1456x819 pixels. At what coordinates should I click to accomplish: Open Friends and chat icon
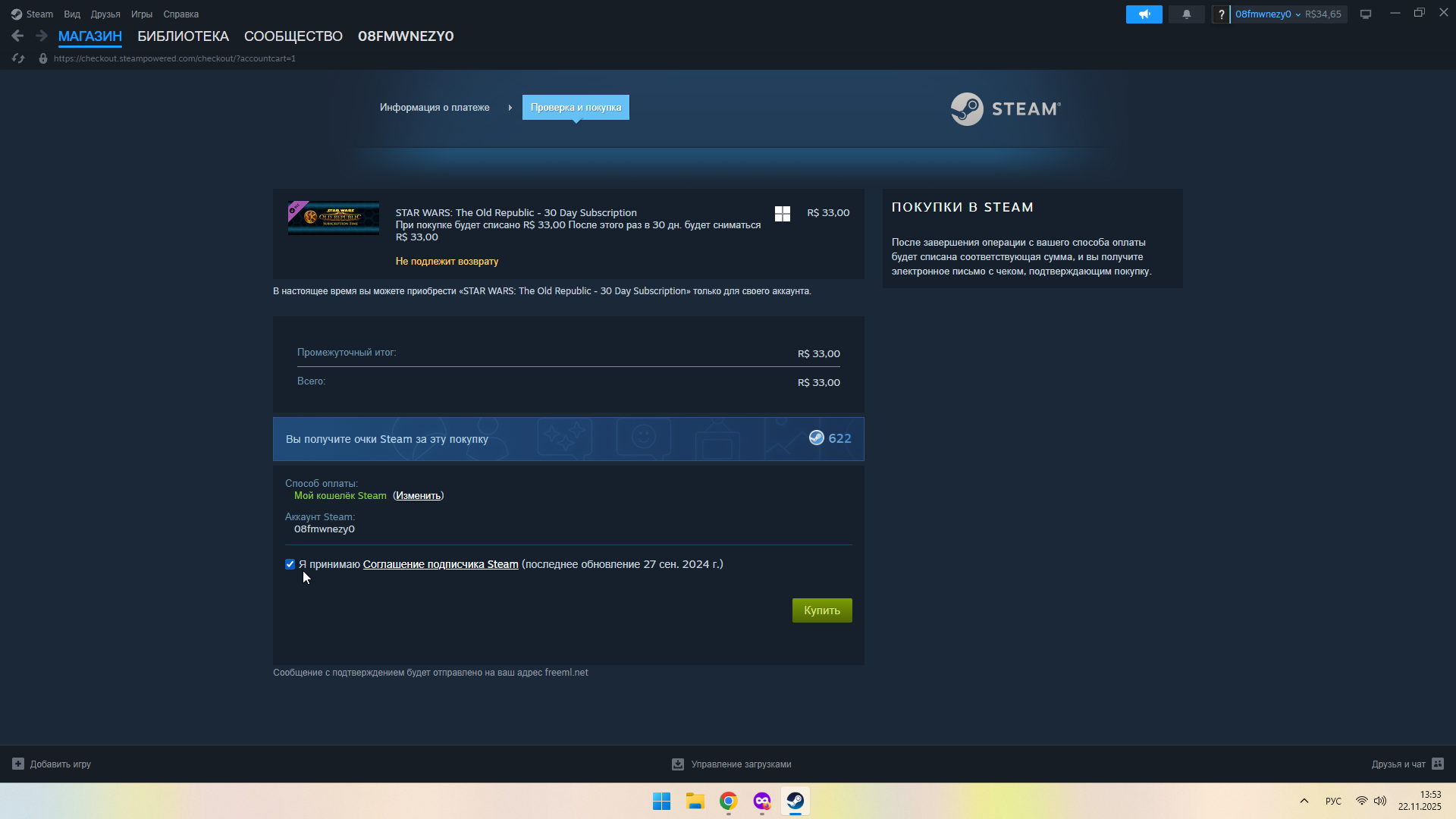(x=1438, y=764)
